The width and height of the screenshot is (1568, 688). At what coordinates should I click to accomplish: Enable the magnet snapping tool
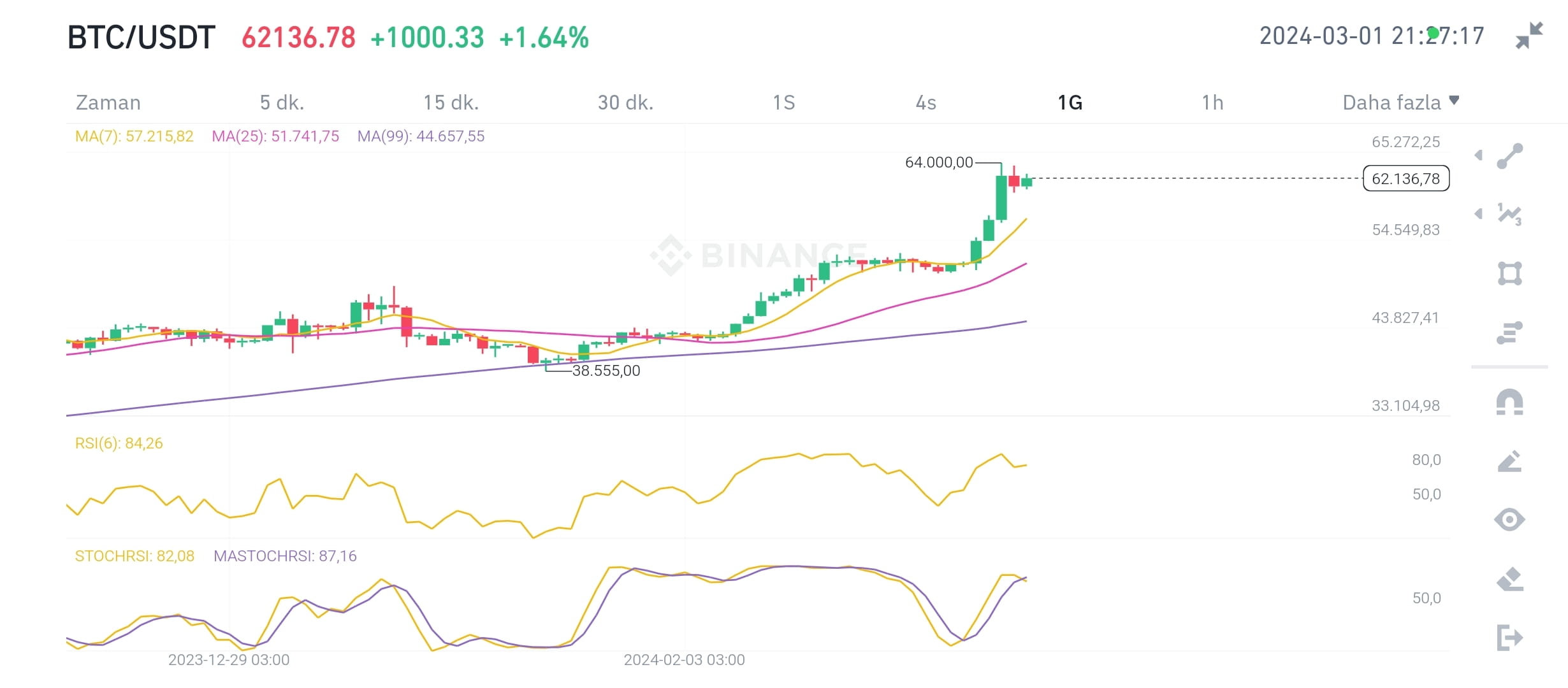pyautogui.click(x=1509, y=401)
